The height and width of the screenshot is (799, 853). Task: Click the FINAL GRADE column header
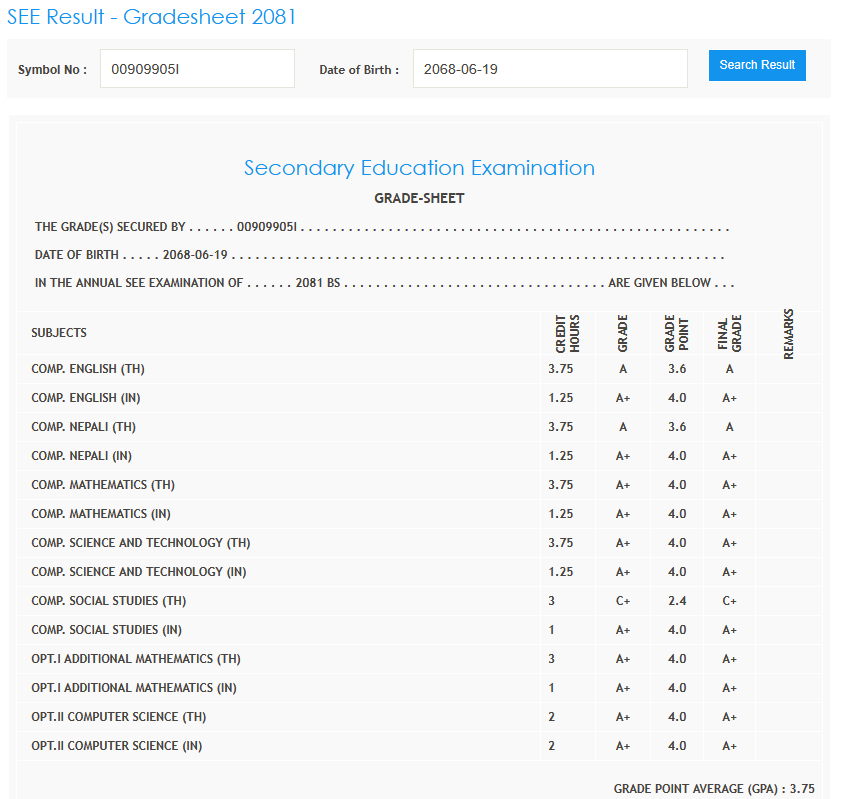click(x=729, y=333)
